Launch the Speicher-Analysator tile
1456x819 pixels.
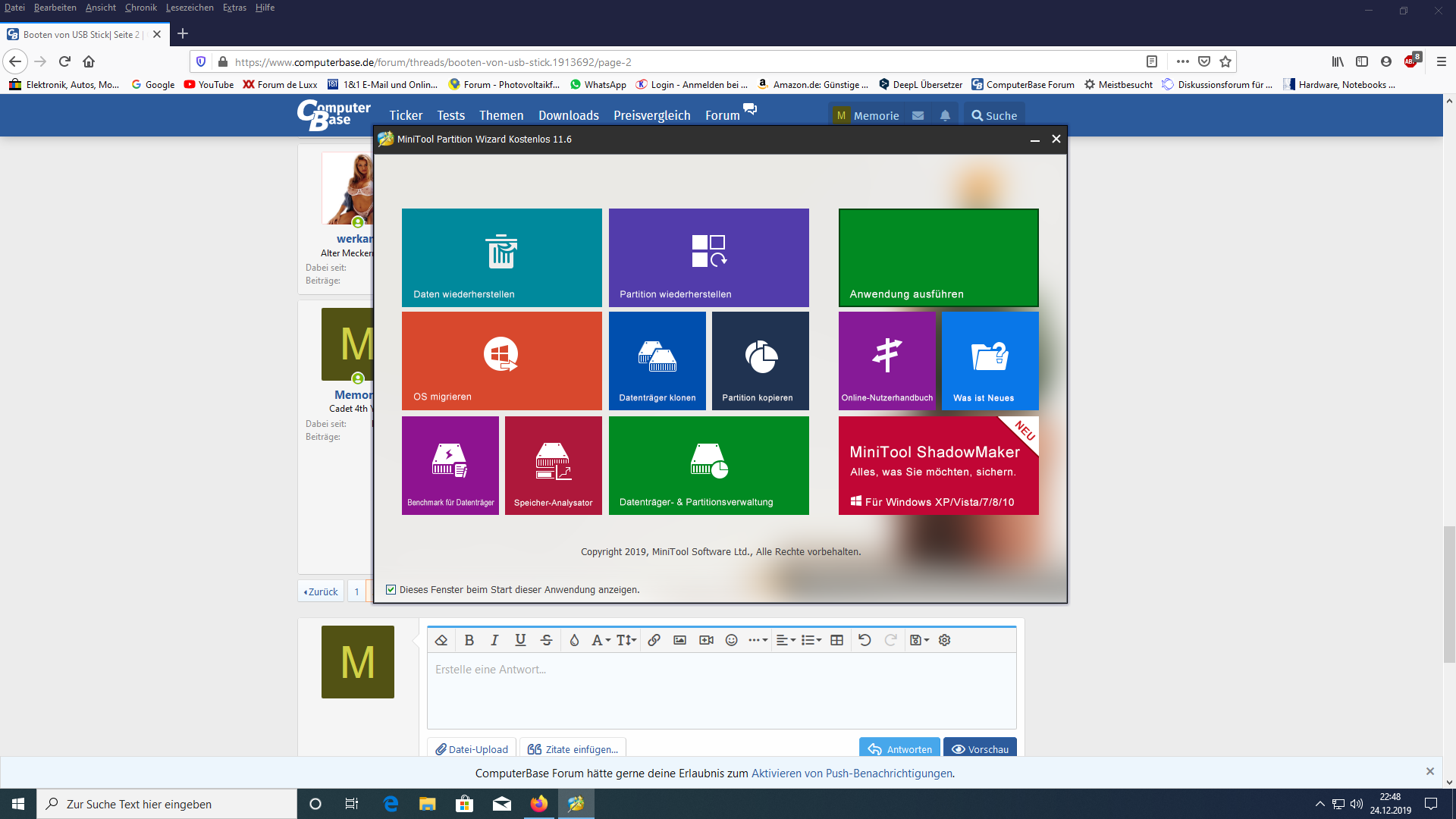(x=553, y=465)
